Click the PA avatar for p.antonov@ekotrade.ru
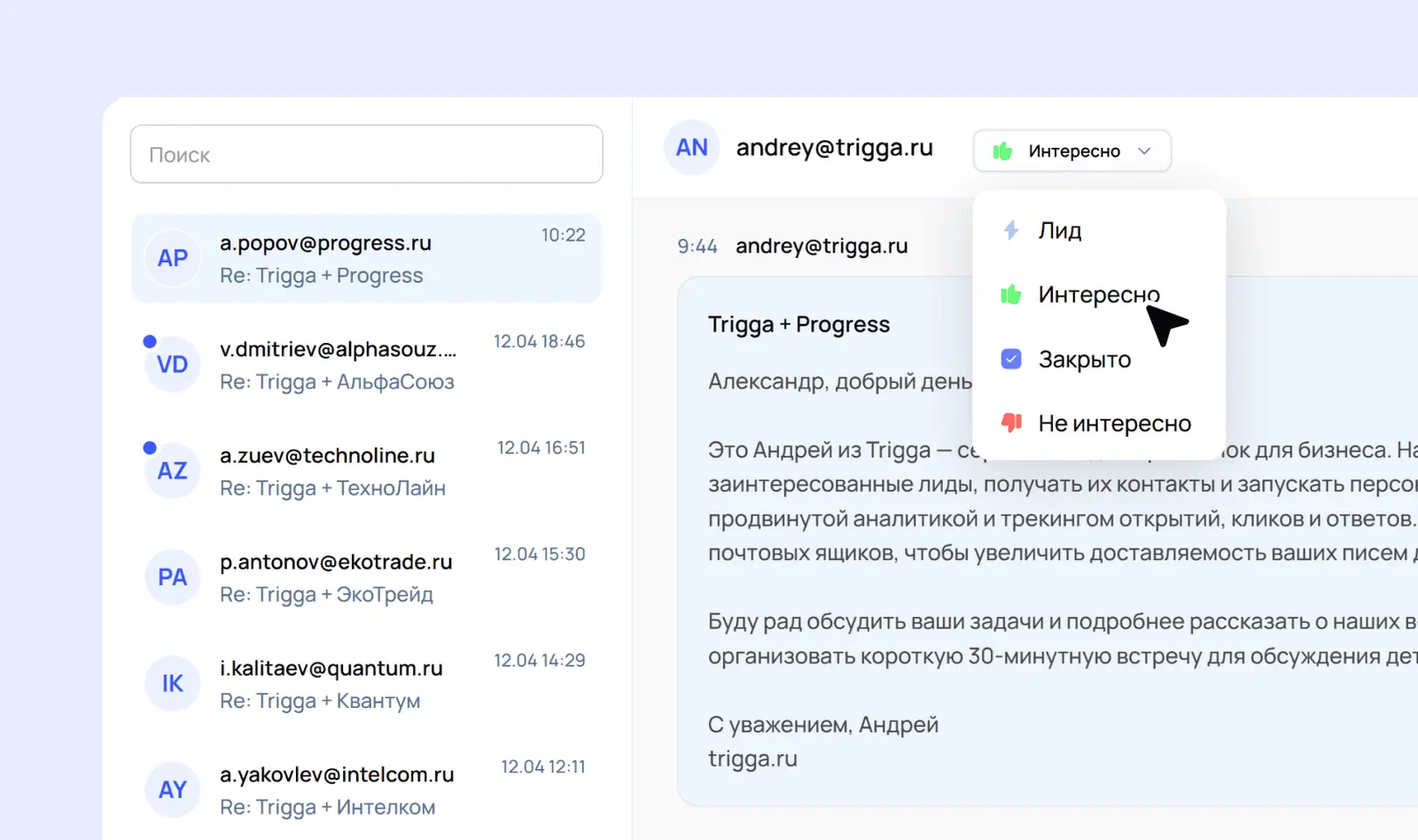Screen dimensions: 1418x840 click(x=172, y=577)
